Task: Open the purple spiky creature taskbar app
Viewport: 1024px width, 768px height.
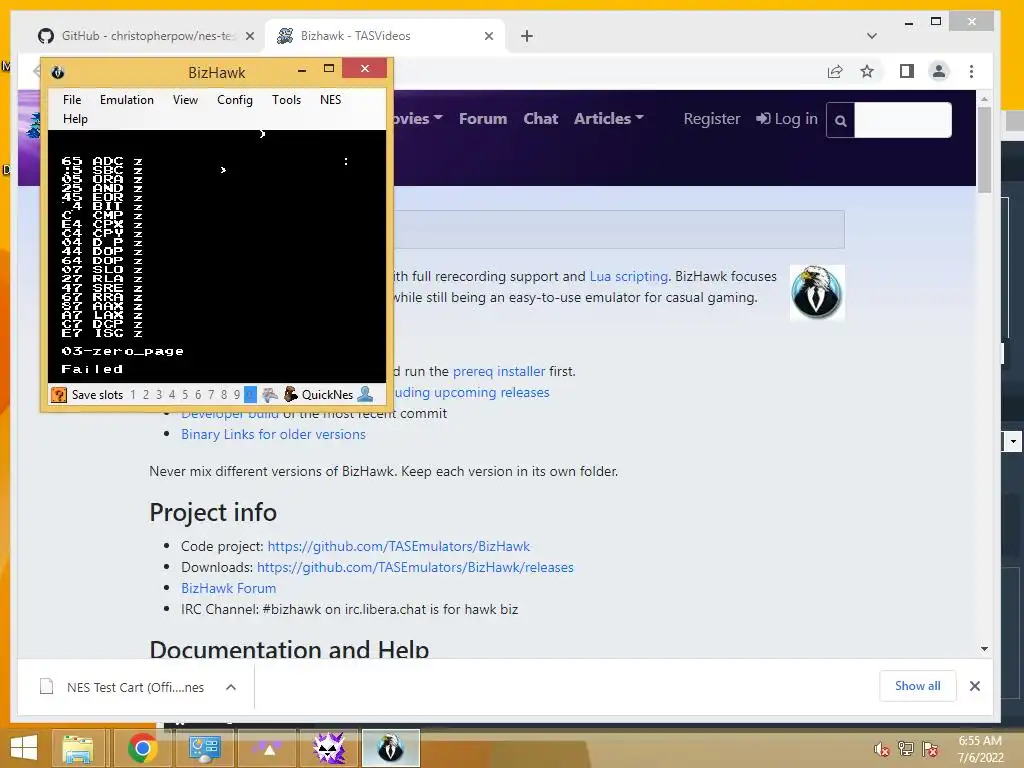Action: pos(329,748)
